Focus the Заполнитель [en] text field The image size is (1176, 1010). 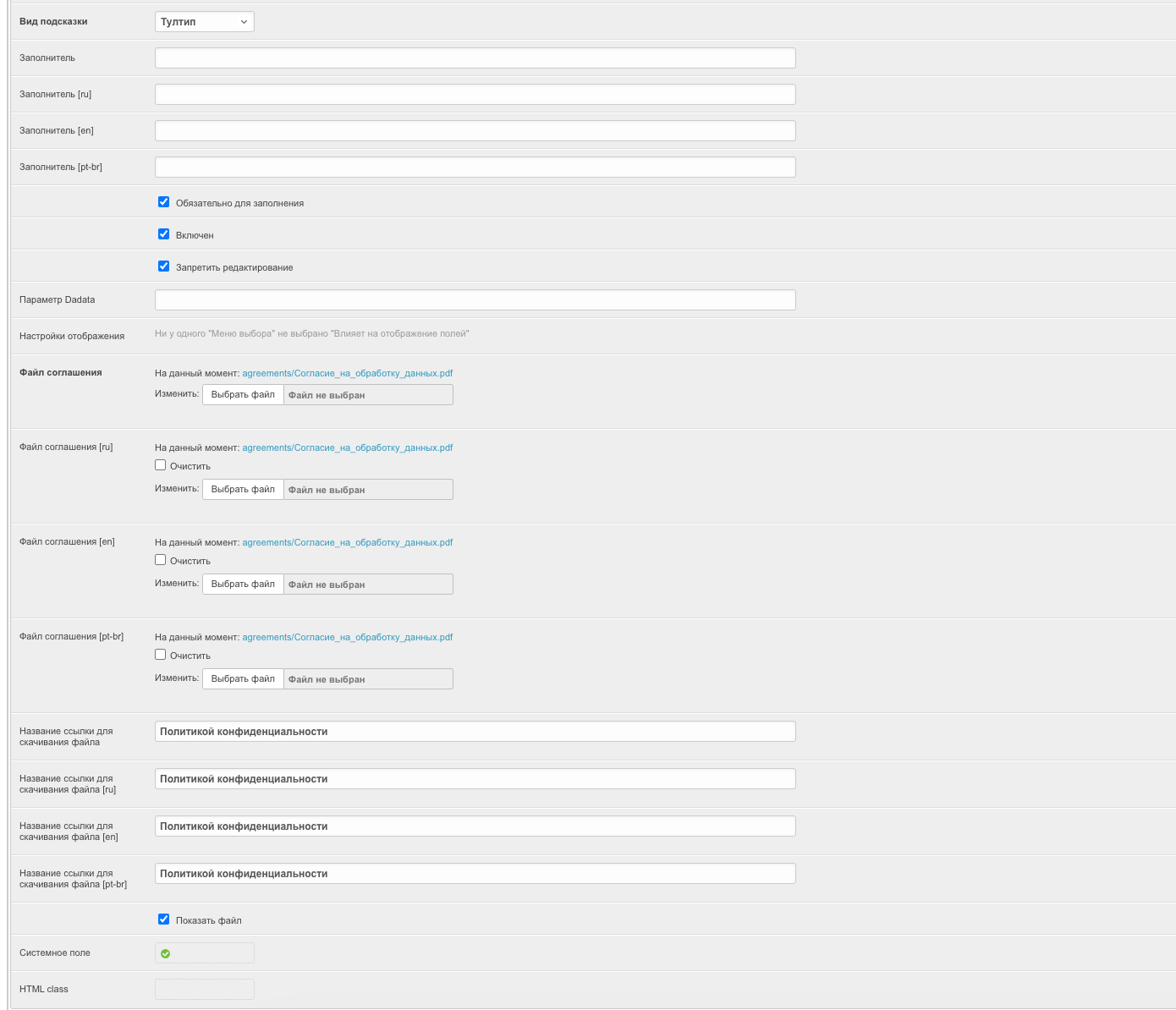tap(475, 131)
